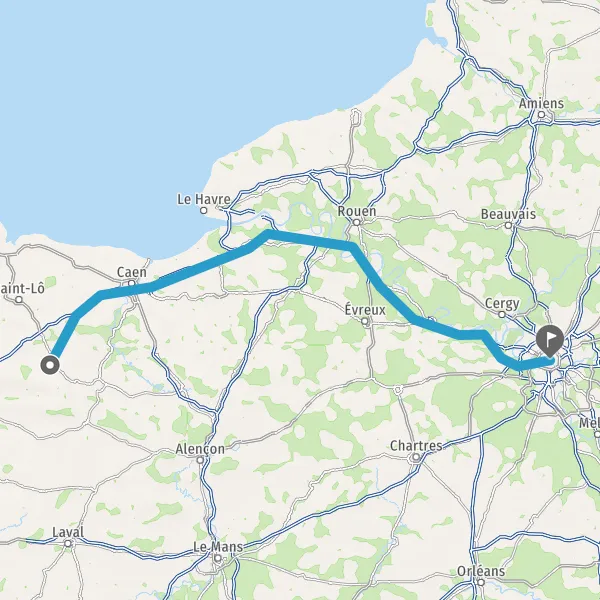Image resolution: width=600 pixels, height=600 pixels.
Task: Click the Évreux city marker
Action: pos(365,321)
